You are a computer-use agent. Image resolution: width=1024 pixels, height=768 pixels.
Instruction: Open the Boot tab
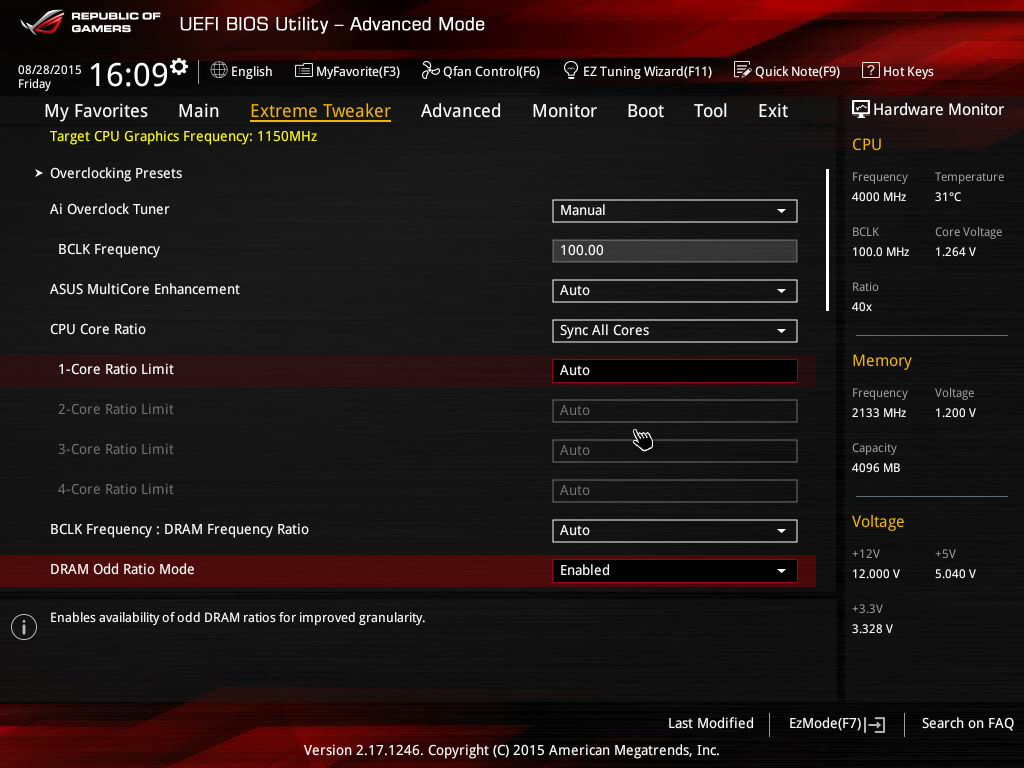click(645, 111)
